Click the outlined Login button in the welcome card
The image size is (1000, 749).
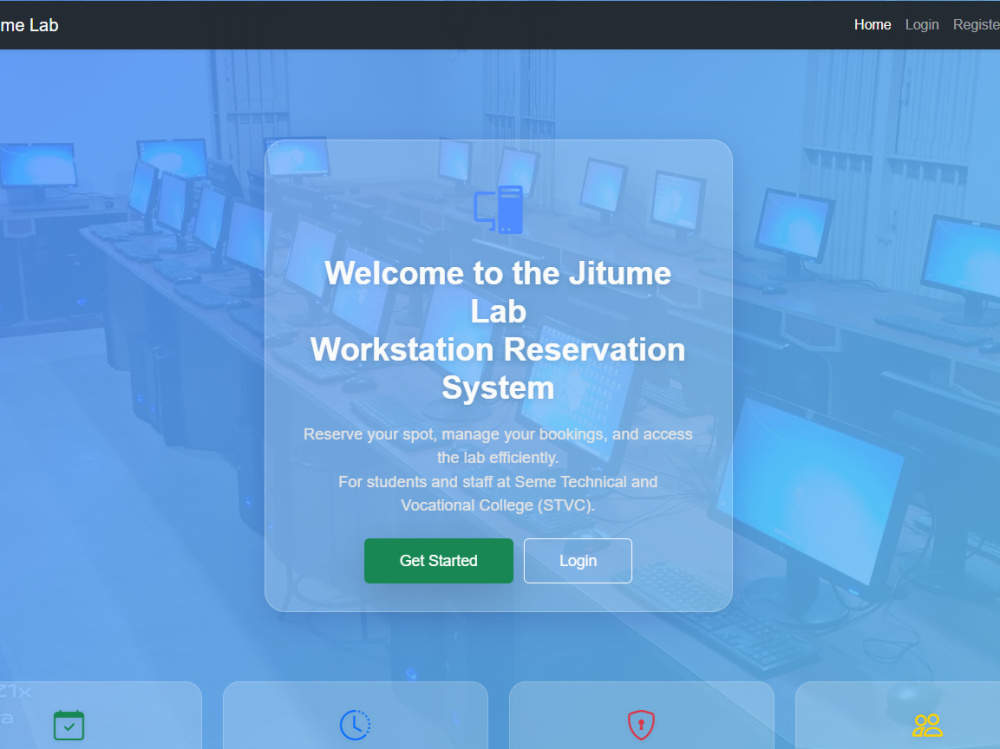coord(578,560)
